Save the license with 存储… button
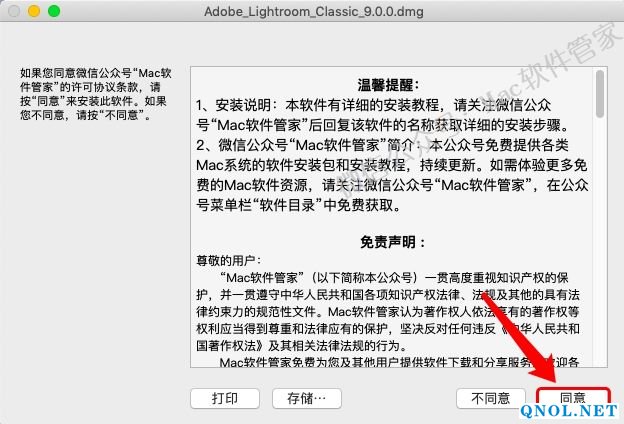 (307, 398)
